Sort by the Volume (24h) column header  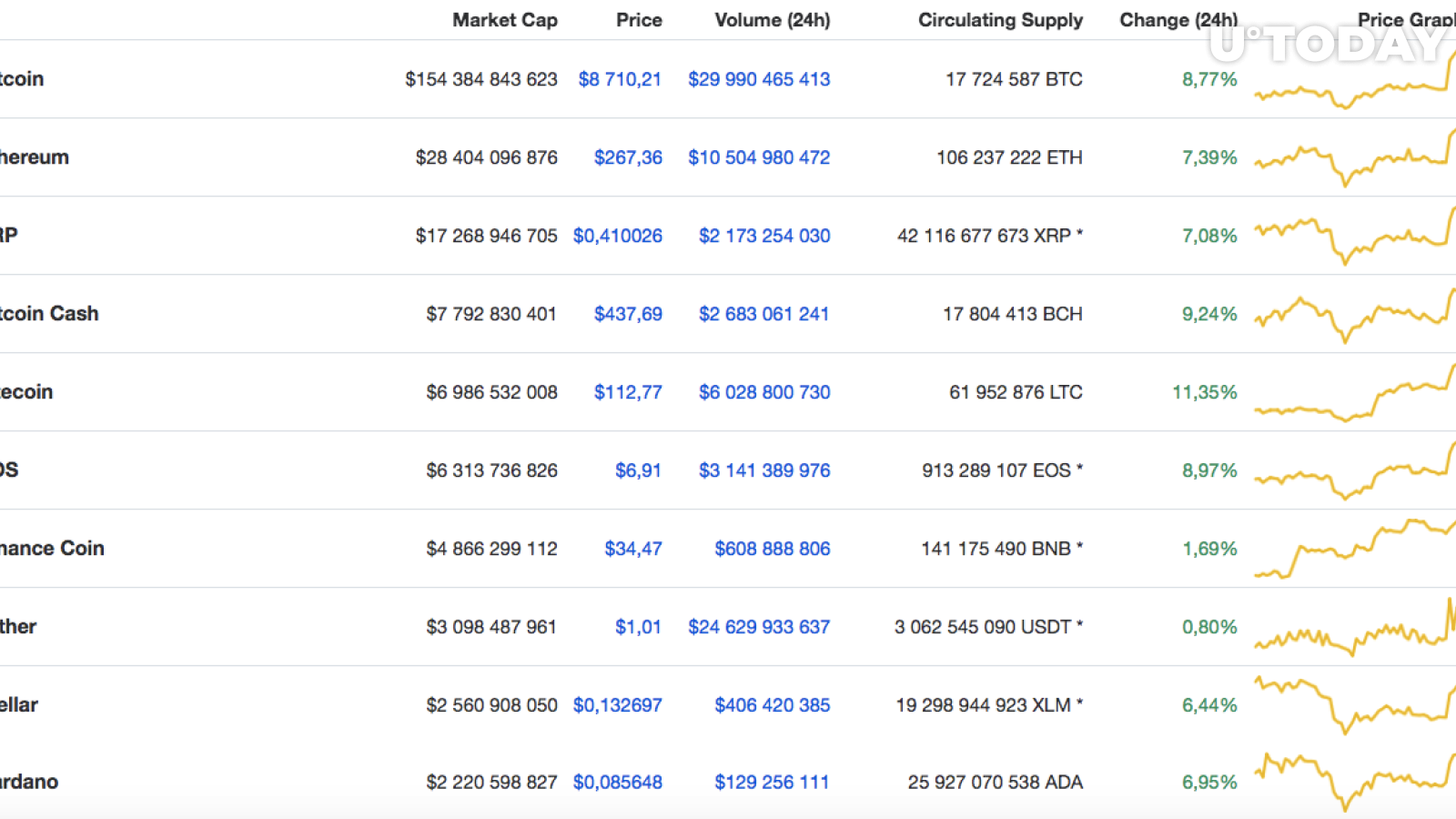pos(773,20)
